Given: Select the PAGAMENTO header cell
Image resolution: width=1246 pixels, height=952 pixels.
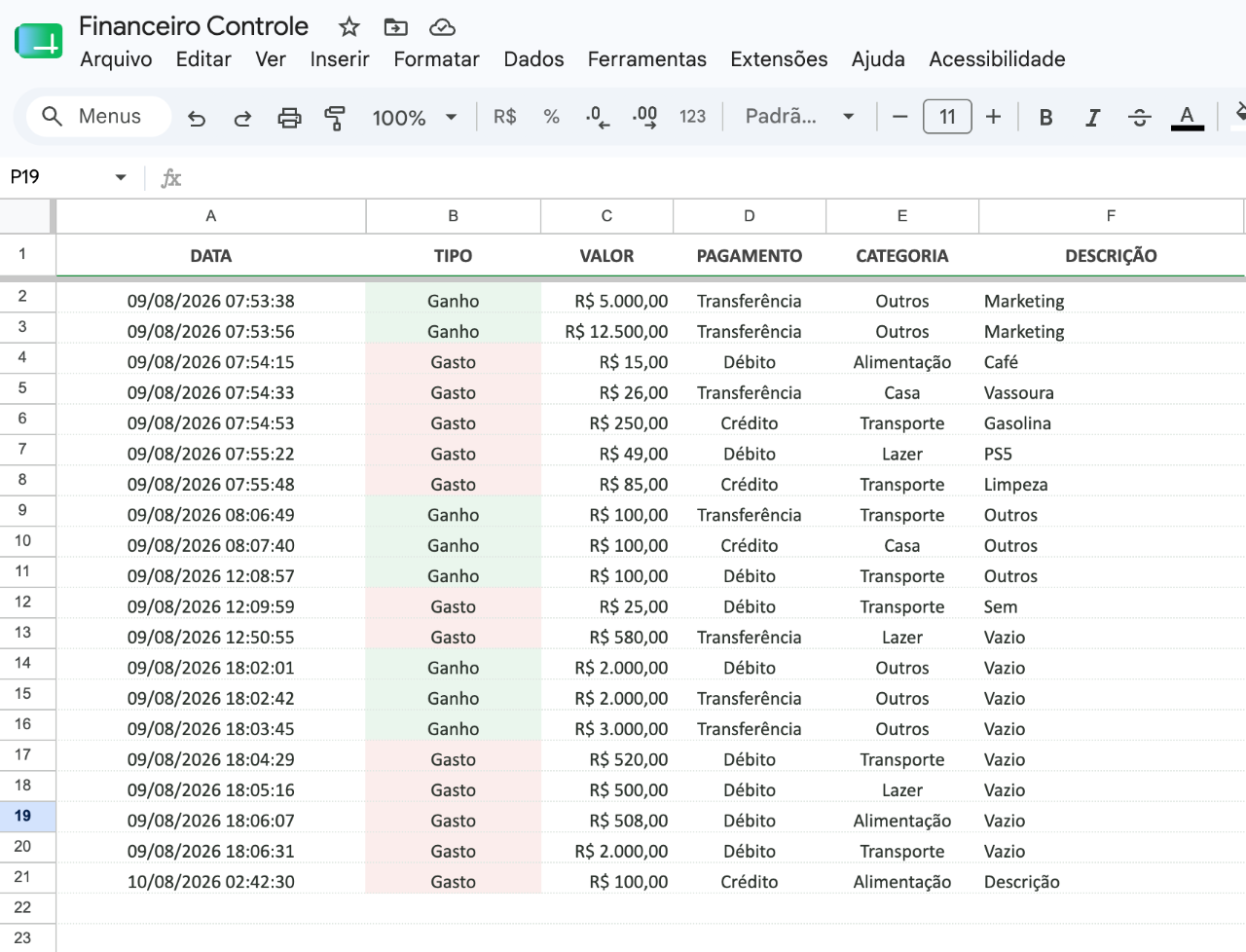Looking at the screenshot, I should tap(750, 256).
